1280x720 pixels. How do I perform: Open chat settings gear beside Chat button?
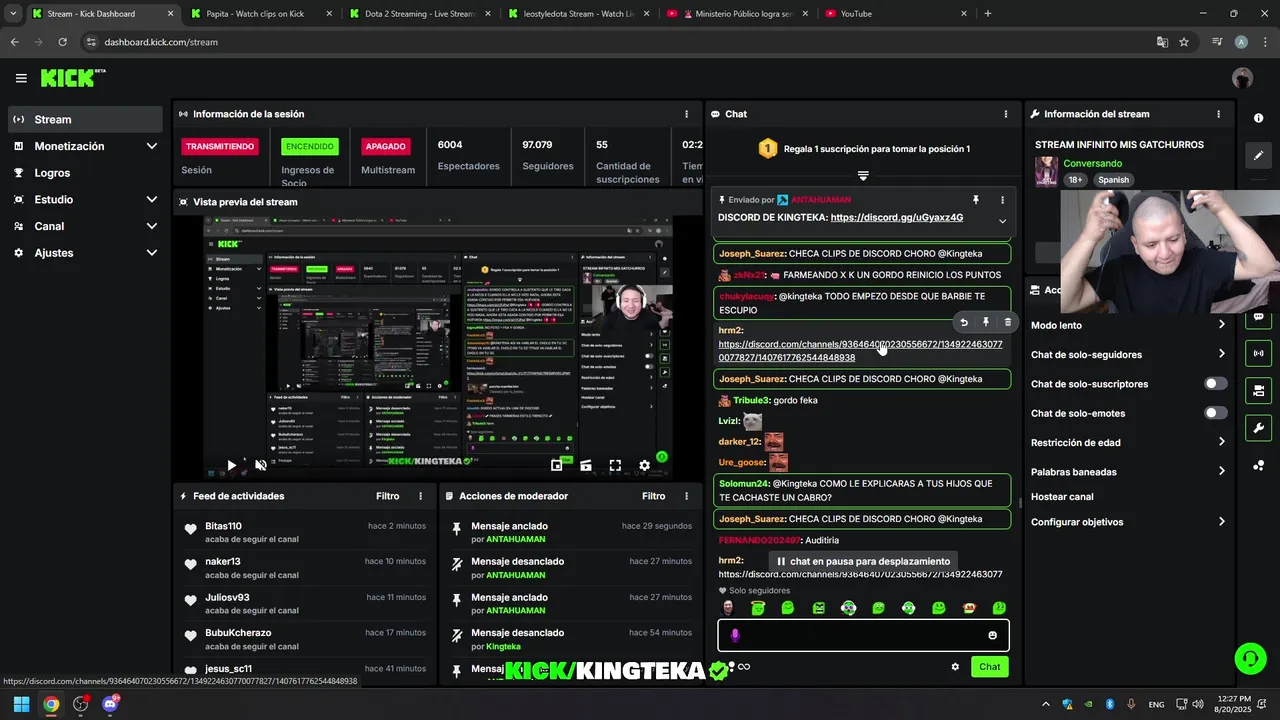[x=955, y=667]
